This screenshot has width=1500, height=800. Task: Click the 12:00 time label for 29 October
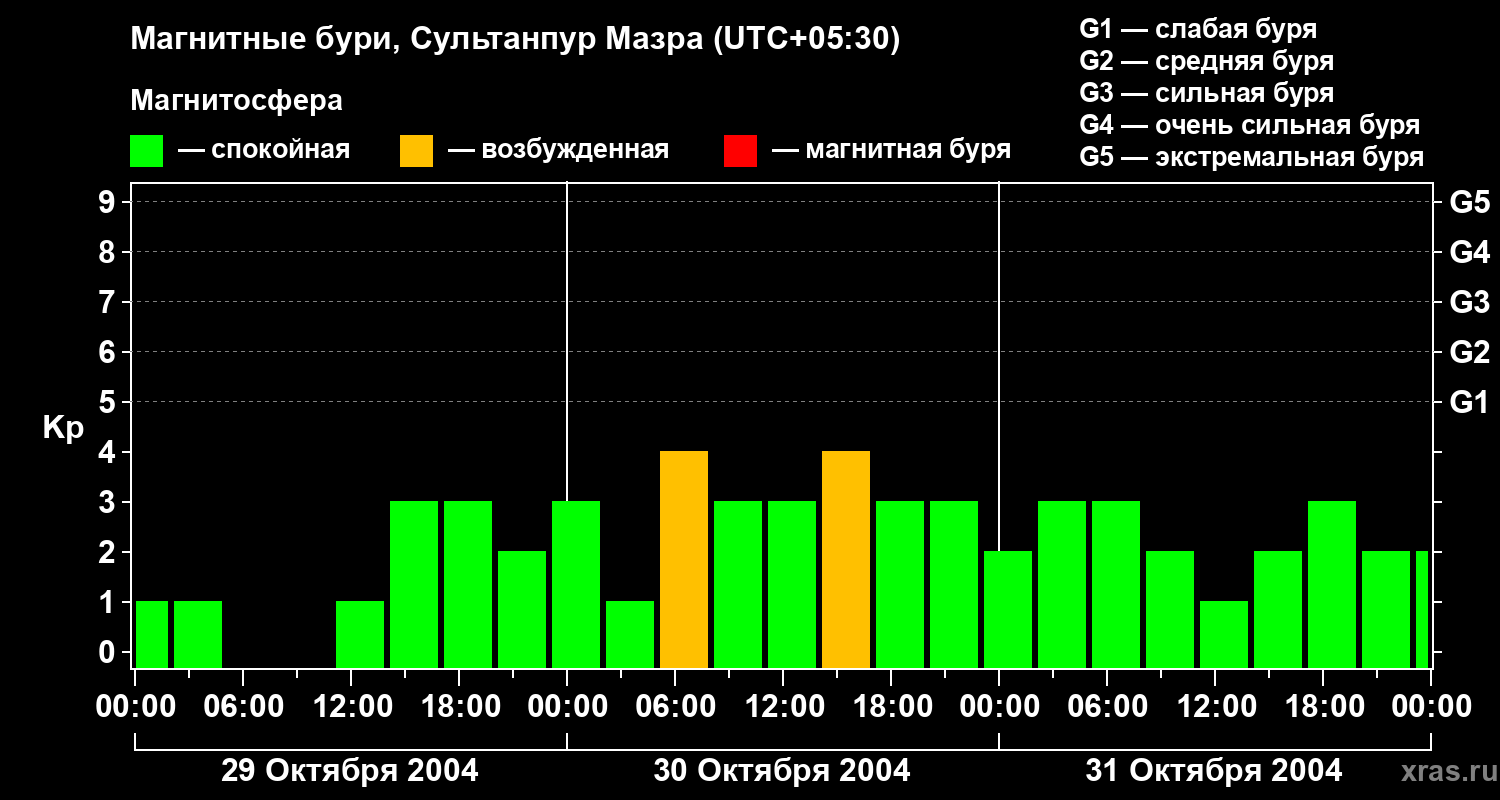[352, 707]
